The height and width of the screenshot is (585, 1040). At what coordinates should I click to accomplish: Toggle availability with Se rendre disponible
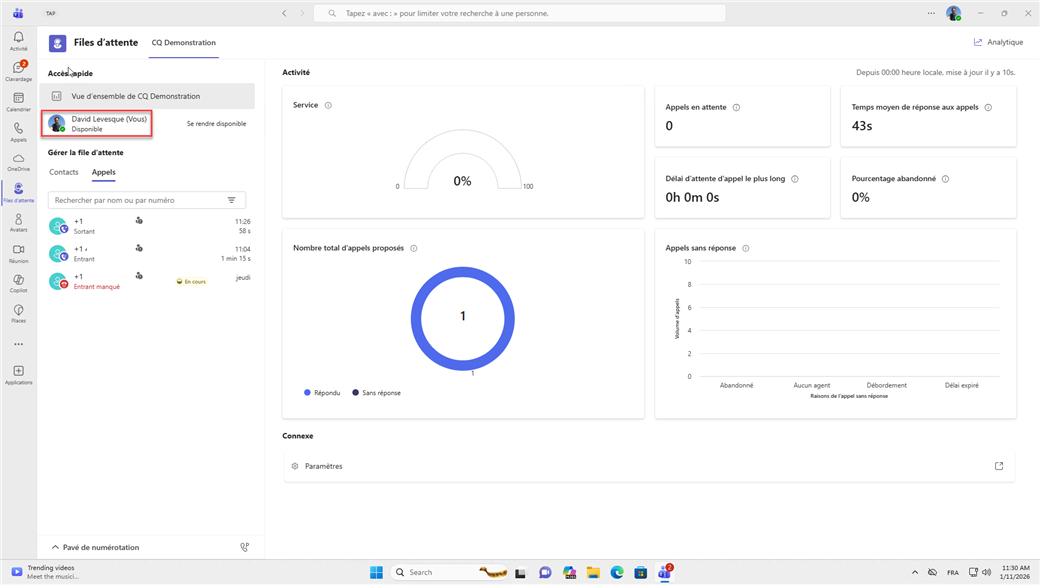click(x=216, y=124)
